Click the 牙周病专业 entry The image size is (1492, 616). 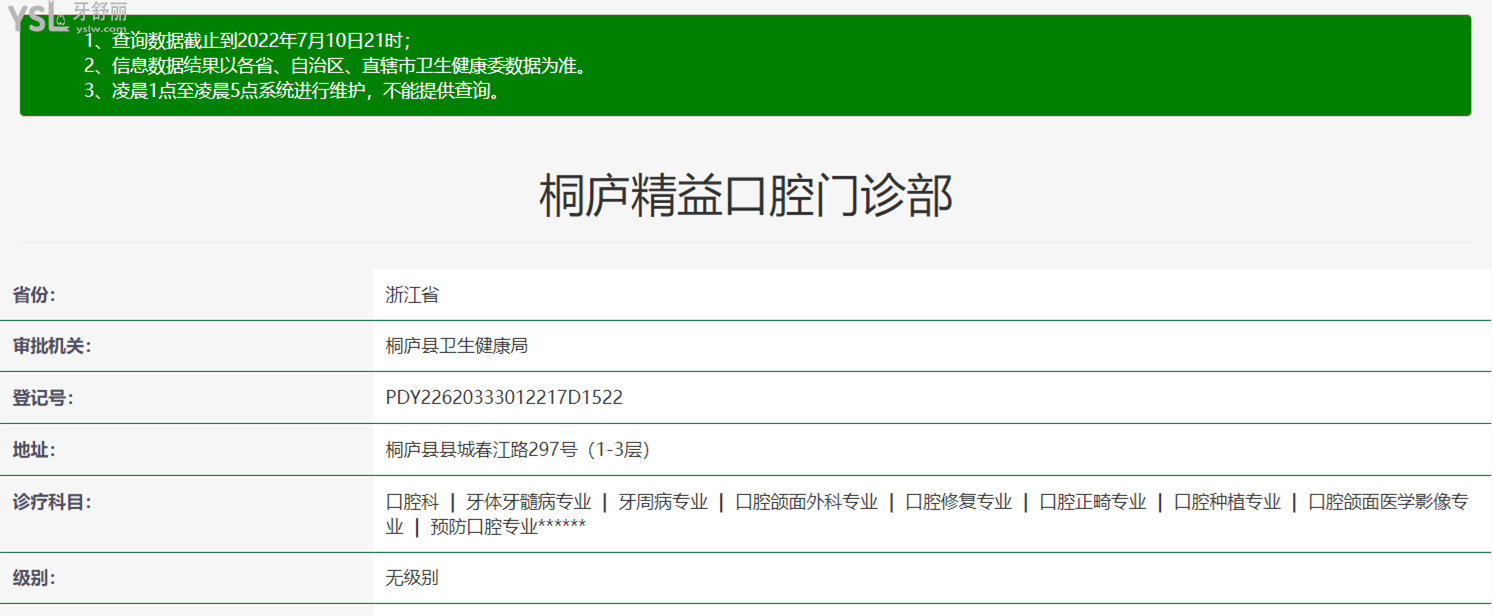click(x=663, y=502)
